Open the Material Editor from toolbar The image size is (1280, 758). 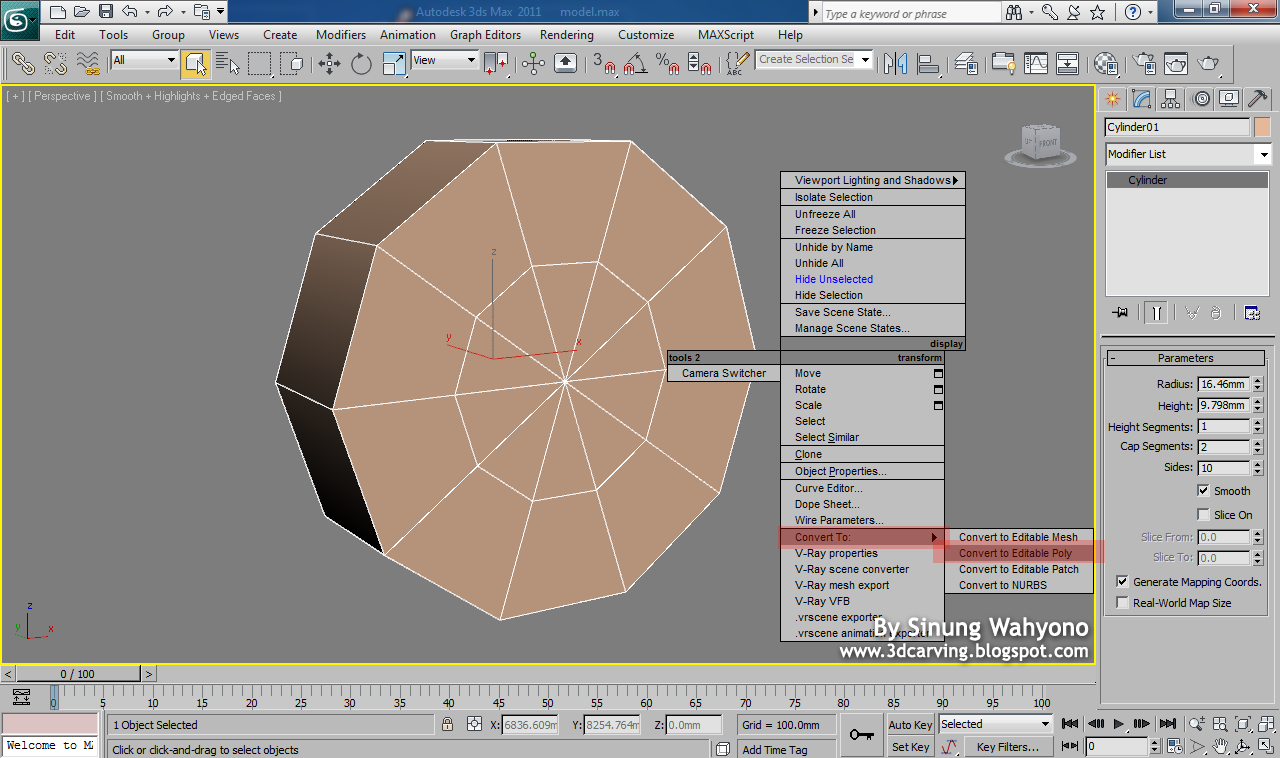click(1105, 64)
